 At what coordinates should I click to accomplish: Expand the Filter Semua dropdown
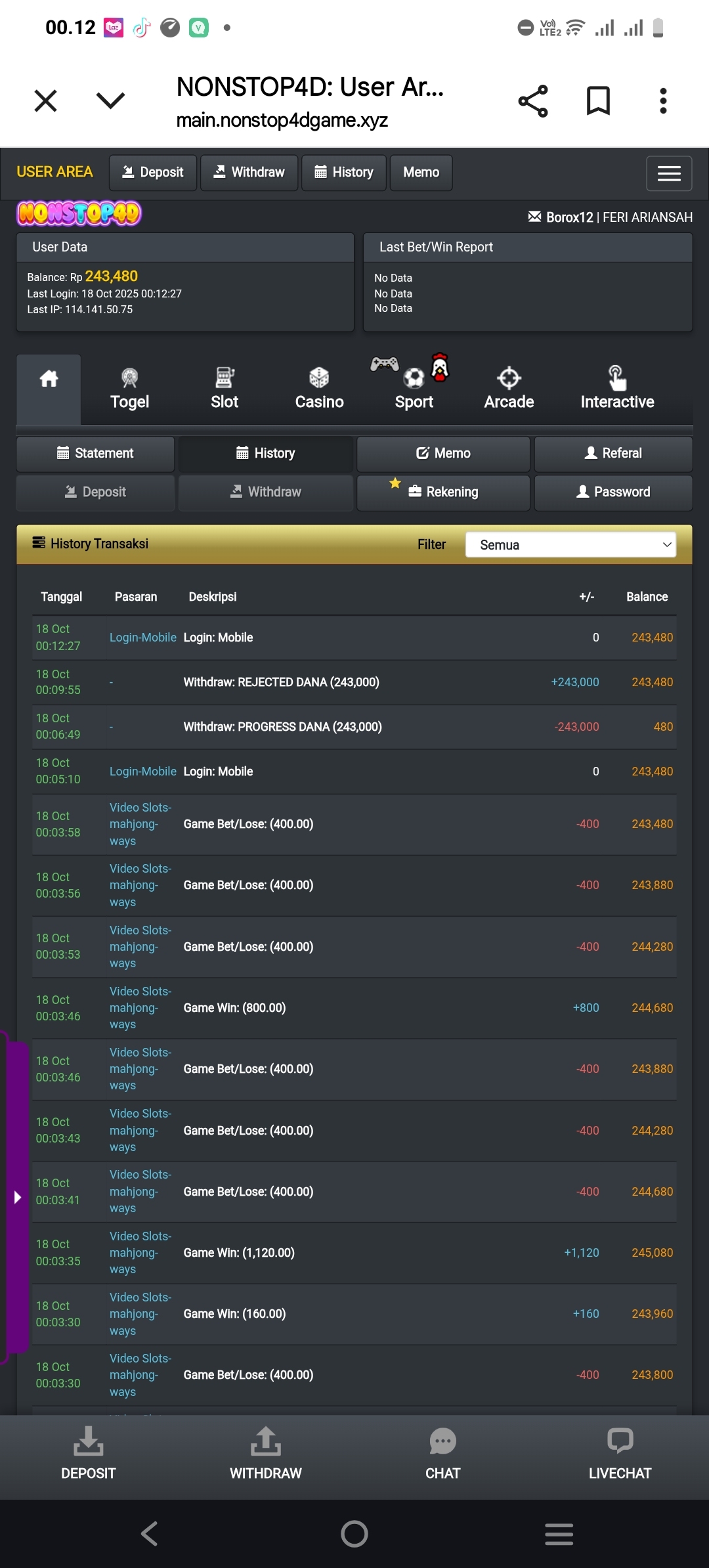pos(570,544)
